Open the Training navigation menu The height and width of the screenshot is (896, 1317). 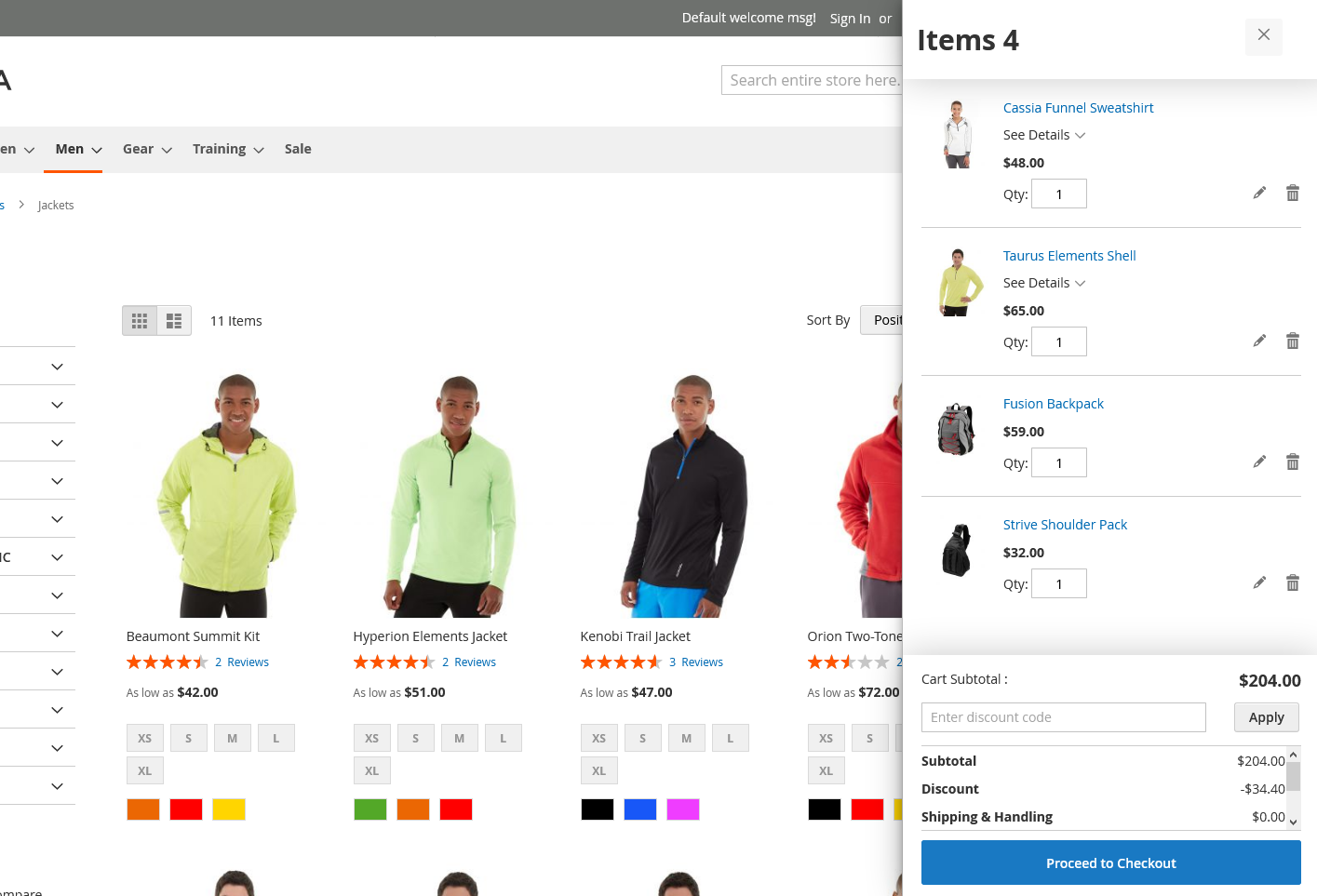(228, 150)
